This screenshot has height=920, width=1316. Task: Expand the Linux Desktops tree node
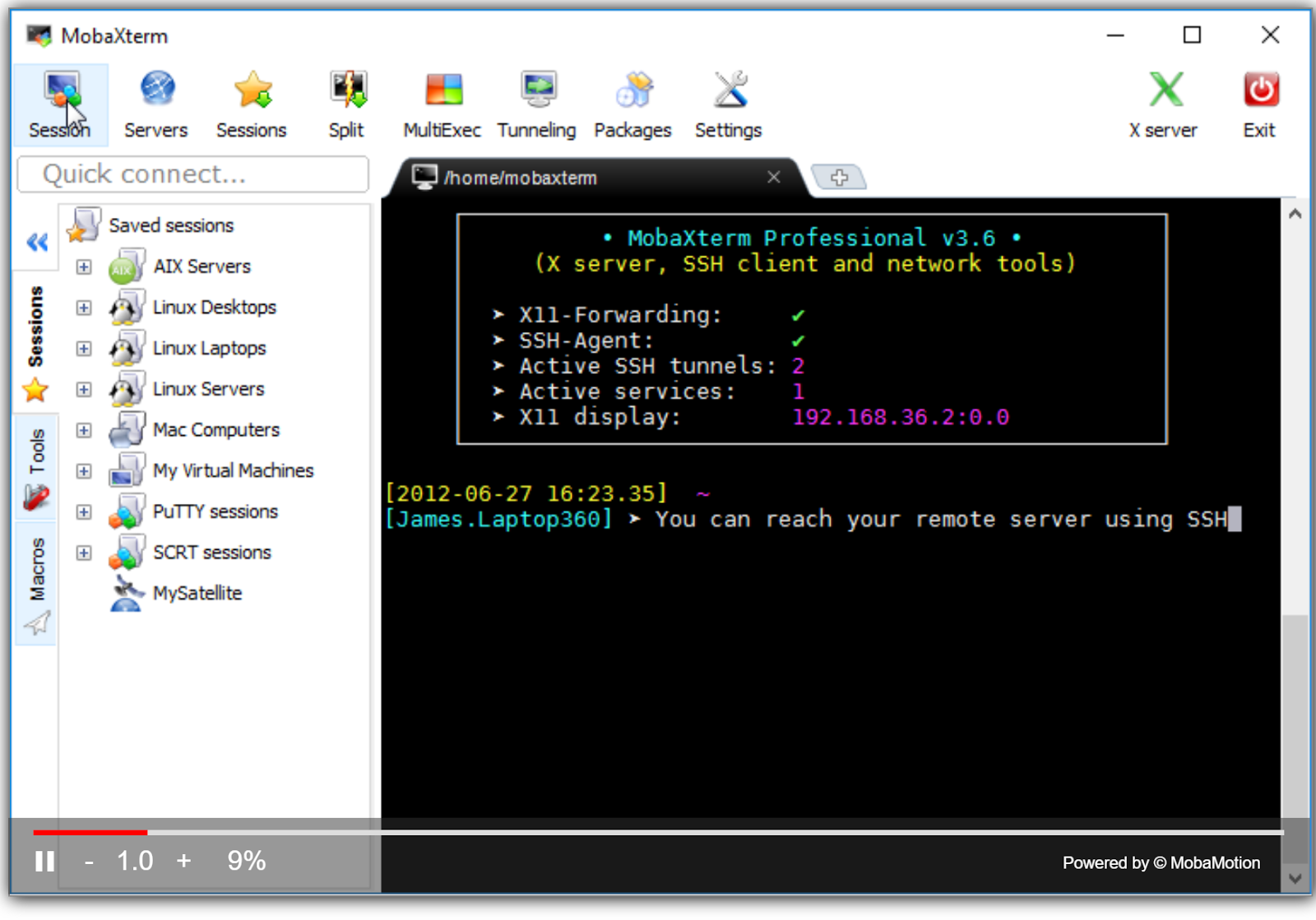coord(84,307)
